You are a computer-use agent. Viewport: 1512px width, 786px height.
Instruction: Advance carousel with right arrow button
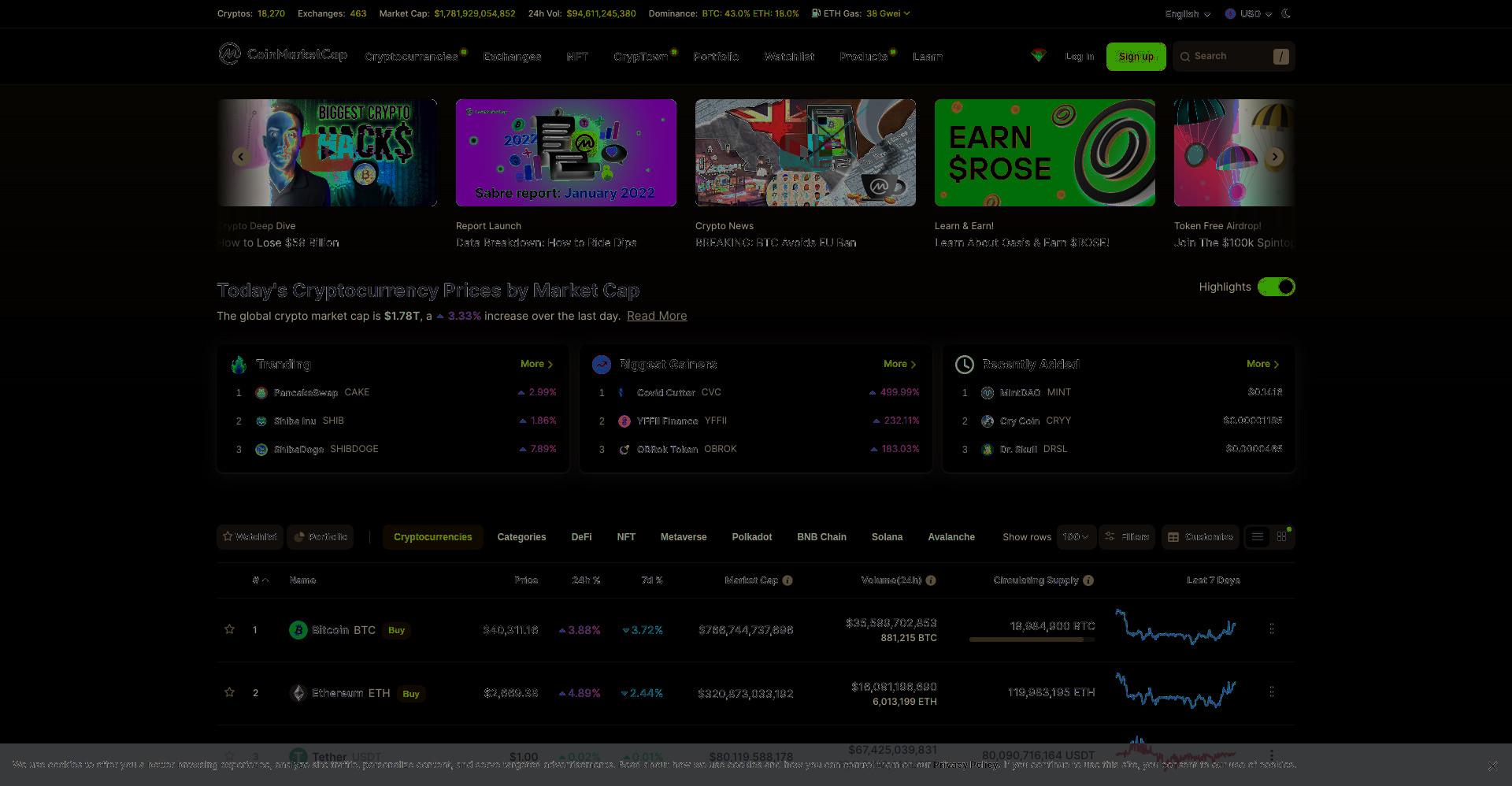[x=1275, y=157]
